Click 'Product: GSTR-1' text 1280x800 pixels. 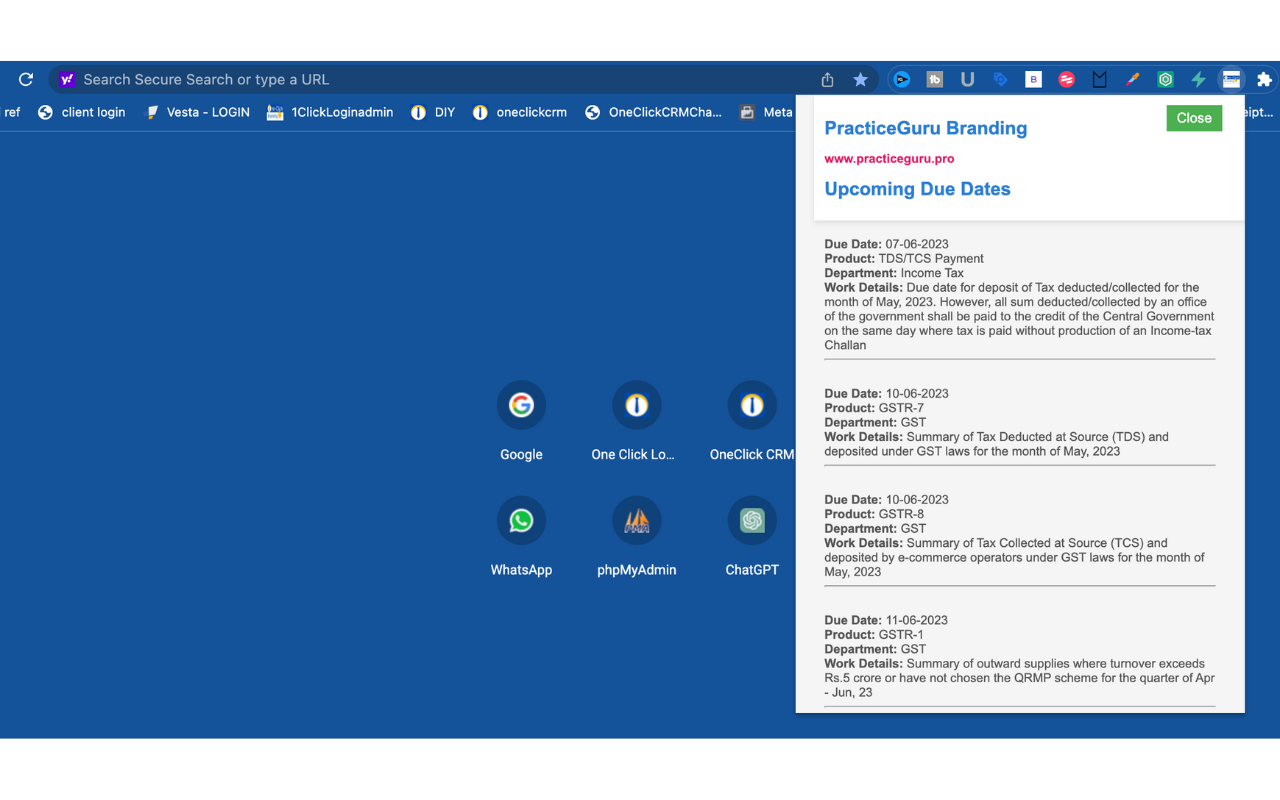[874, 635]
